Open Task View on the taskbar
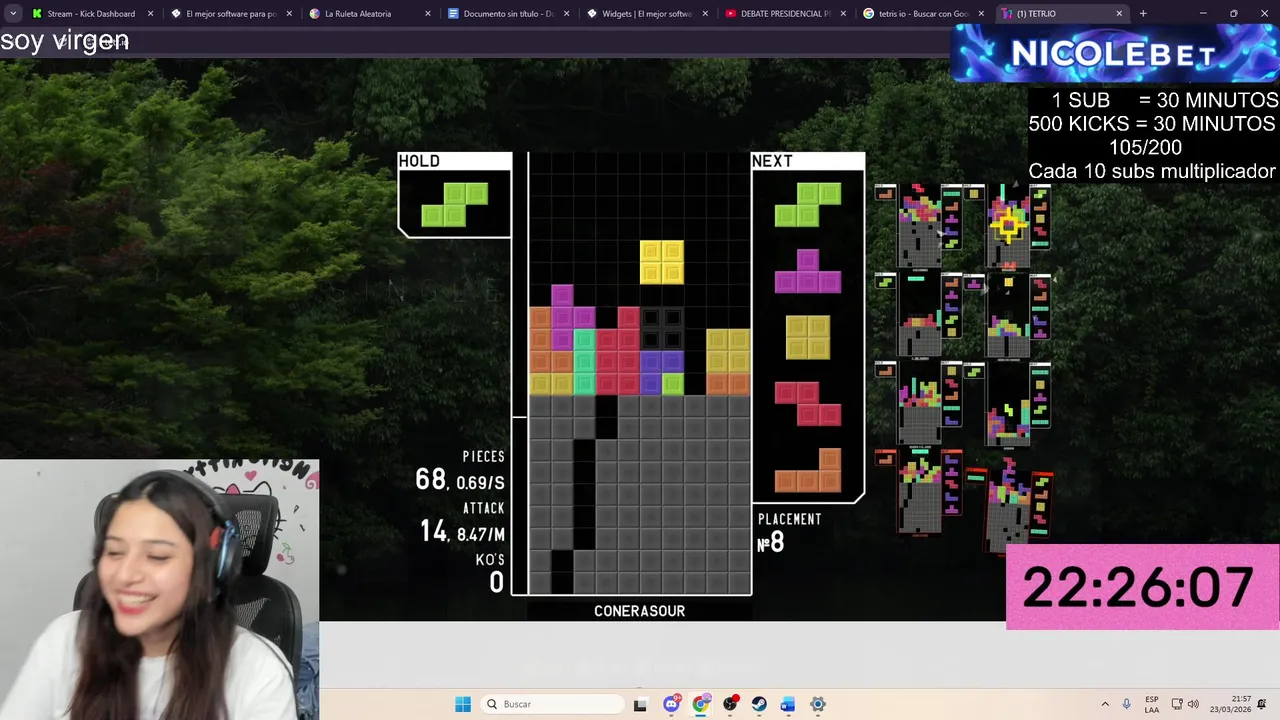The width and height of the screenshot is (1280, 720). [640, 704]
